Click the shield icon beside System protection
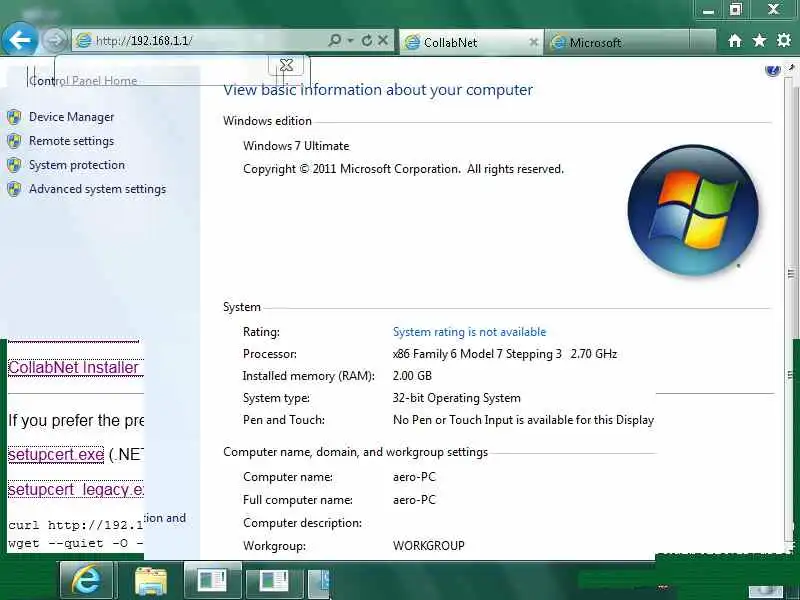The height and width of the screenshot is (600, 800). 14,165
